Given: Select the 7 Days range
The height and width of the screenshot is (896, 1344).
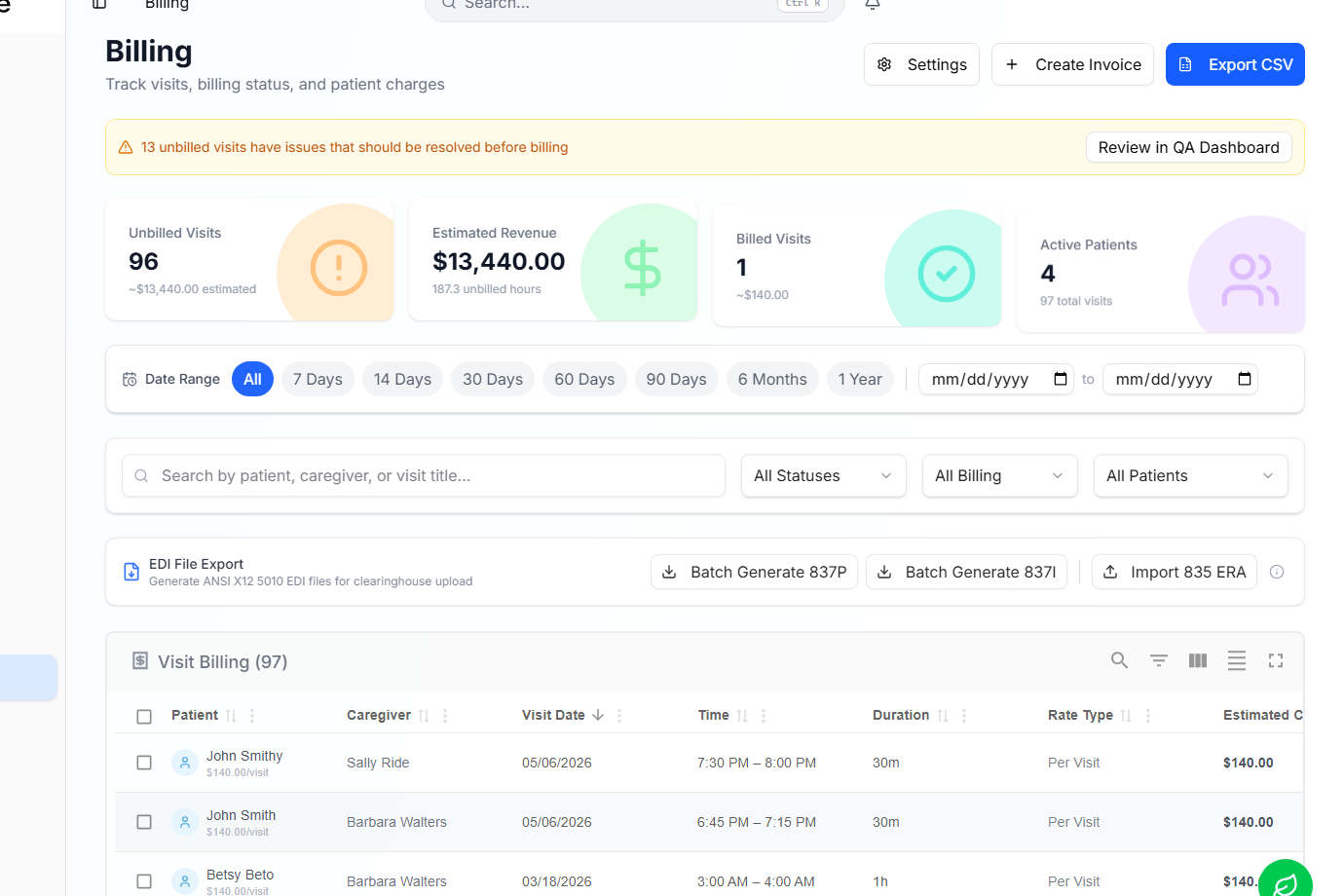Looking at the screenshot, I should [317, 379].
